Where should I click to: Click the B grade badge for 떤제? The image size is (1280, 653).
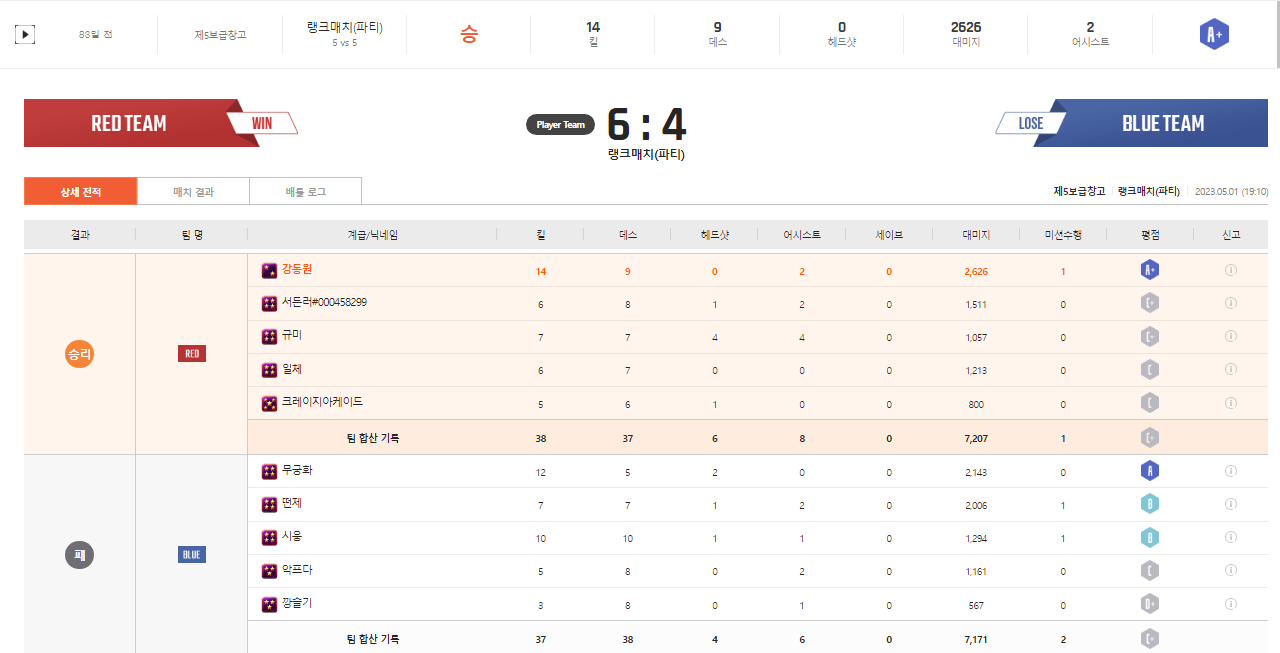pyautogui.click(x=1150, y=504)
